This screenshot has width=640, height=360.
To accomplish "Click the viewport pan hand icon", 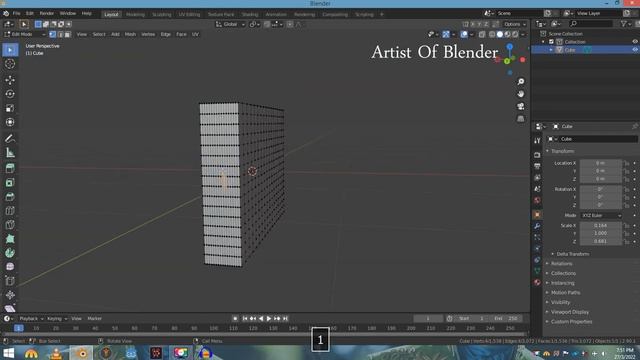I will [x=521, y=94].
